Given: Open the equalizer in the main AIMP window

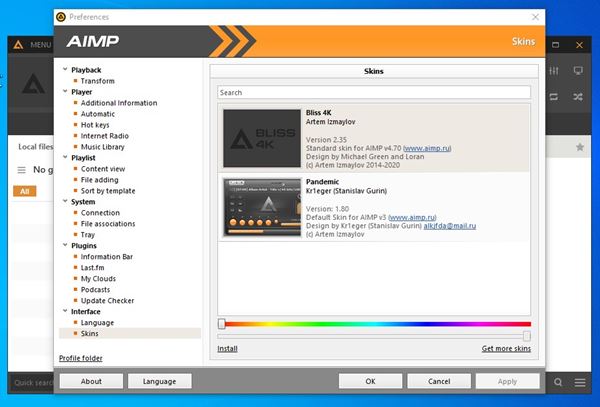Looking at the screenshot, I should pos(554,71).
